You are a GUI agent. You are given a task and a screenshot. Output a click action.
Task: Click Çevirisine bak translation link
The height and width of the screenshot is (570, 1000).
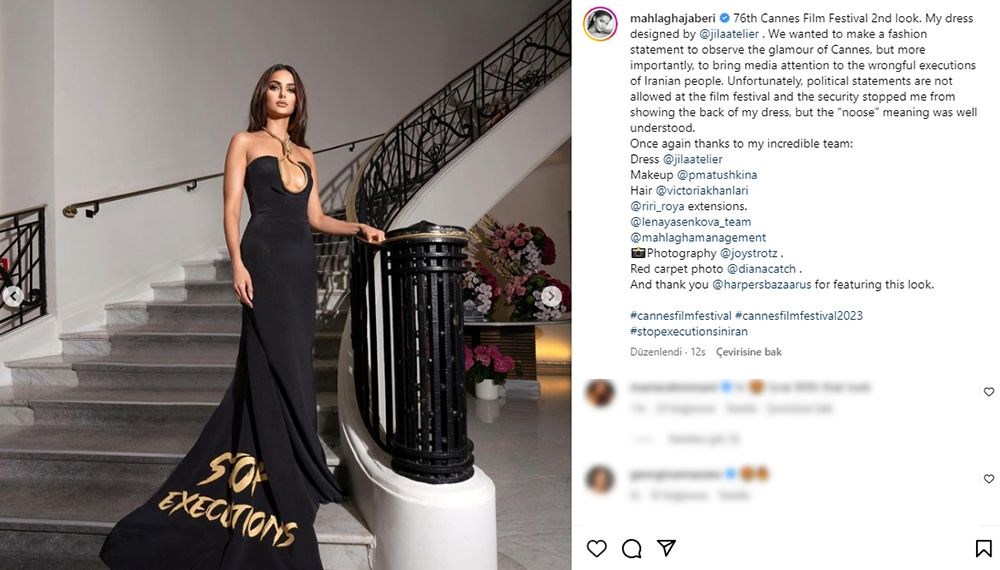[x=748, y=352]
